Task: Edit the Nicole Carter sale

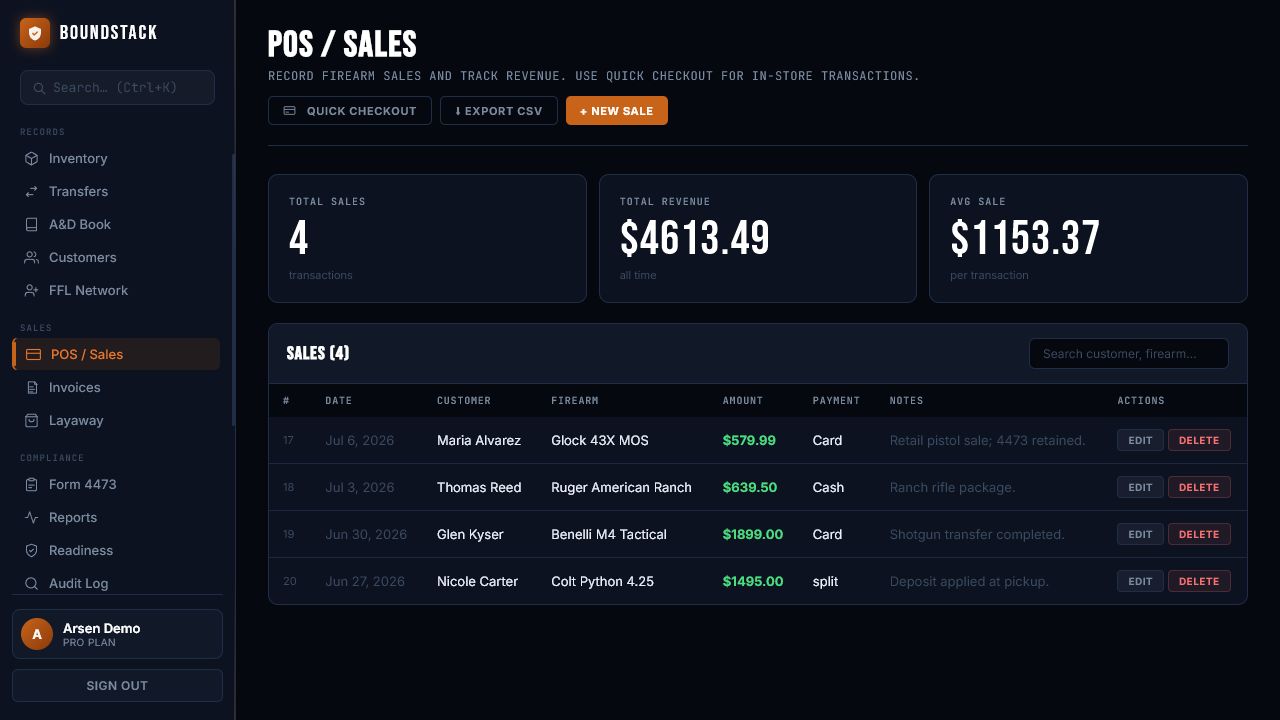Action: (x=1141, y=581)
